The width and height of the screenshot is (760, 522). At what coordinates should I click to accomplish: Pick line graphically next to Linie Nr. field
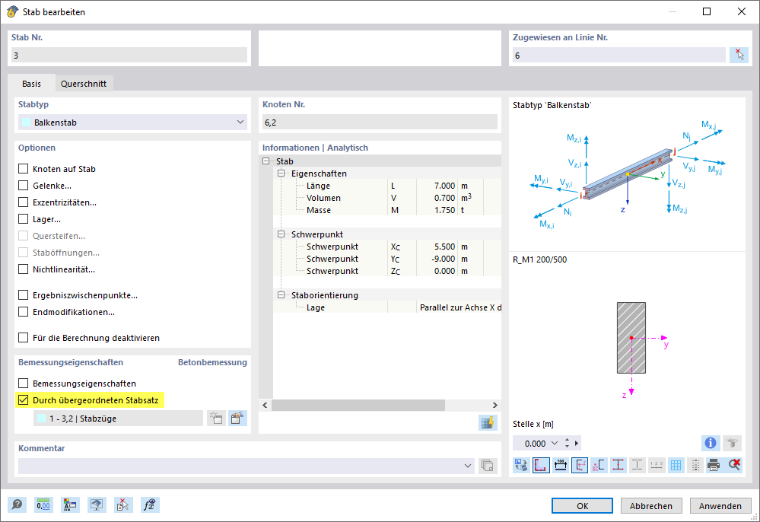(x=739, y=55)
